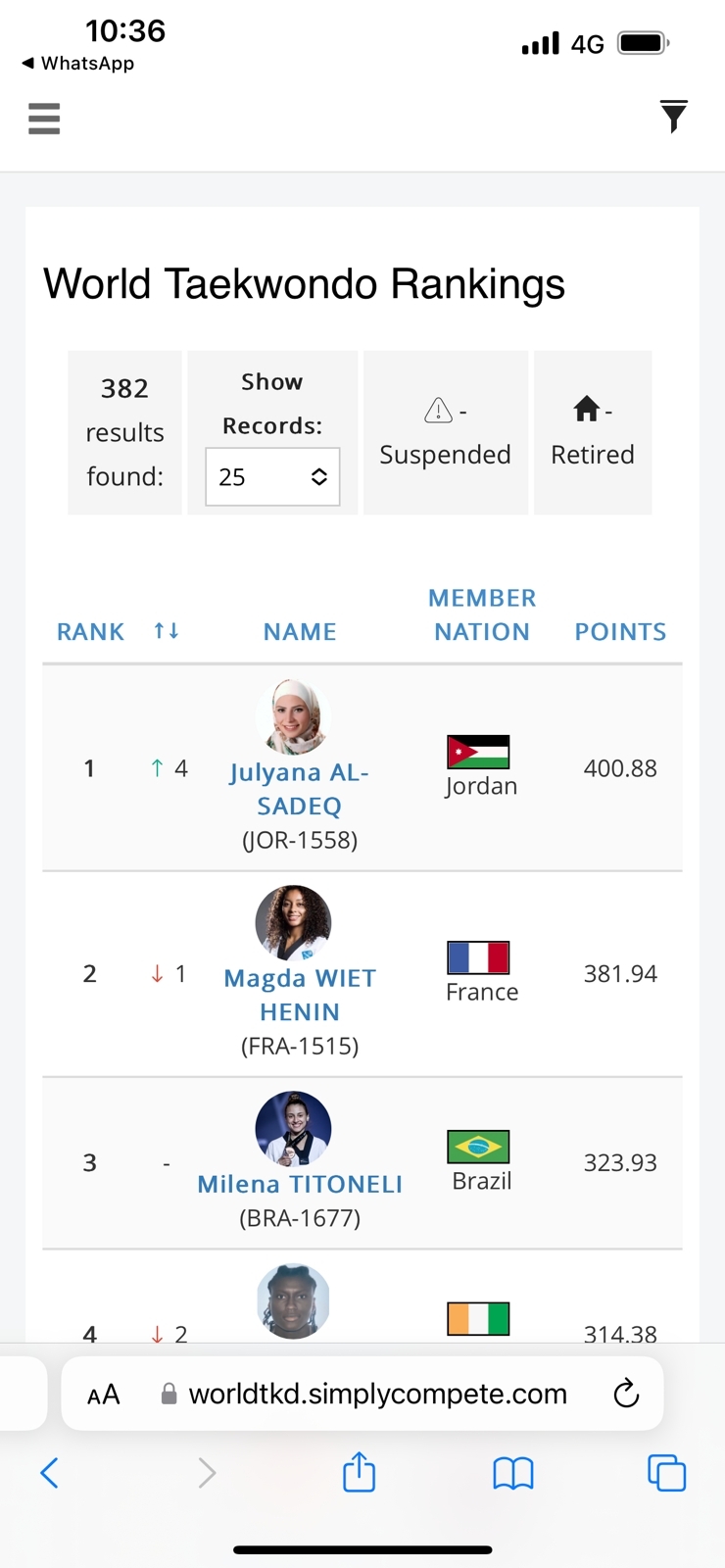Open the Magda WIET HENIN name link
725x1568 pixels.
[x=300, y=995]
